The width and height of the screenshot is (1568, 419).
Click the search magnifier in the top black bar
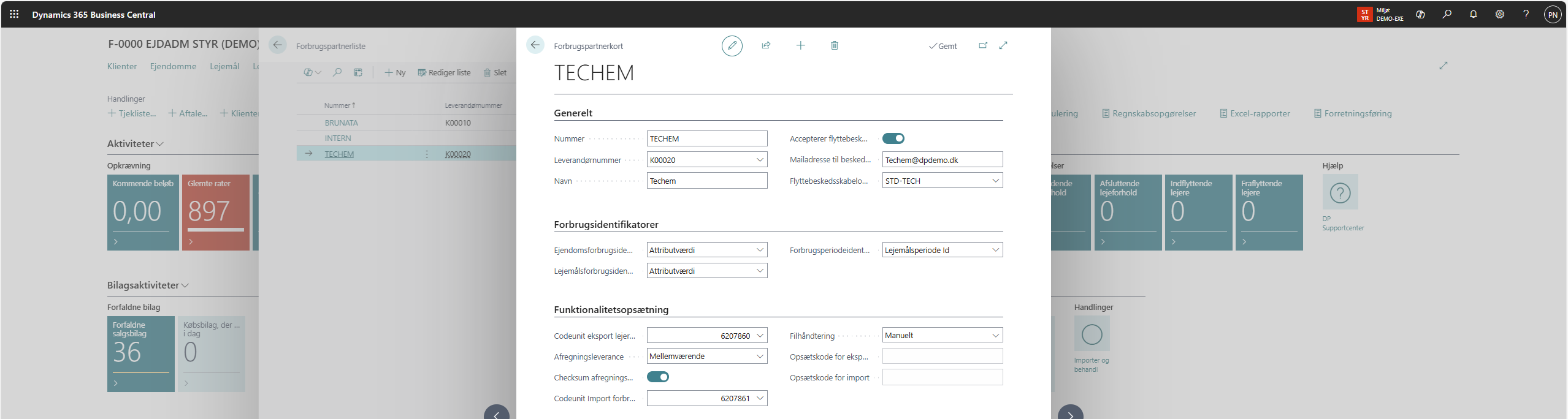tap(1447, 14)
